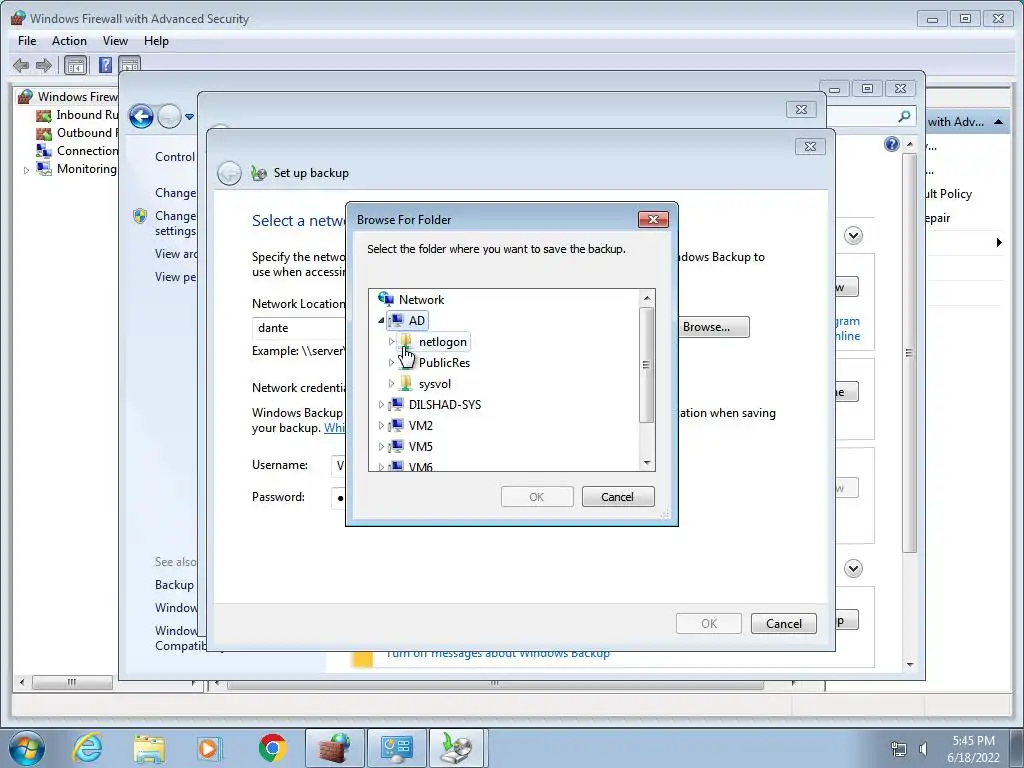This screenshot has width=1024, height=768.
Task: Click the show/hide console tree icon
Action: [76, 65]
